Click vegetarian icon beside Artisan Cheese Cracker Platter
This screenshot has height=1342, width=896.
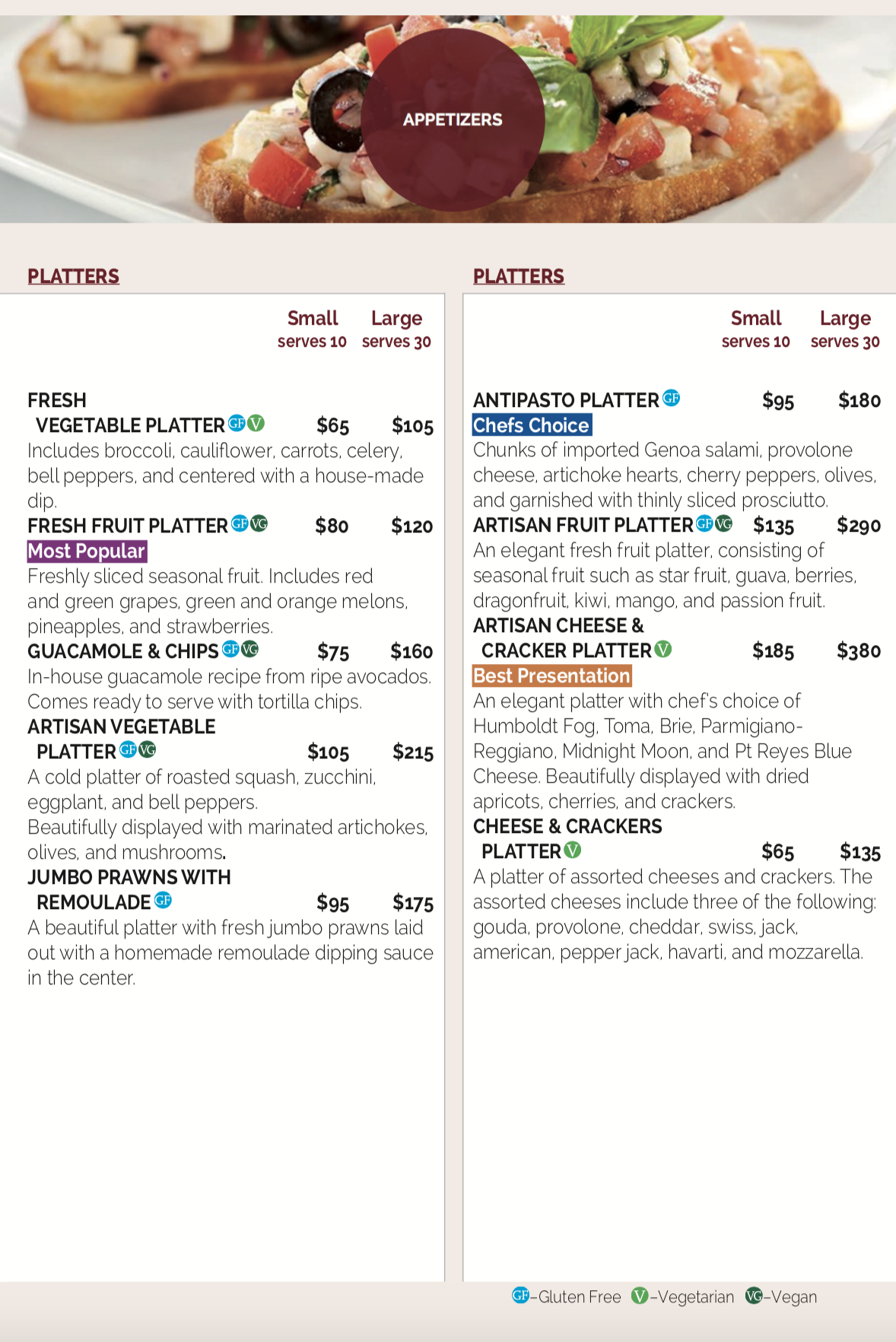663,649
